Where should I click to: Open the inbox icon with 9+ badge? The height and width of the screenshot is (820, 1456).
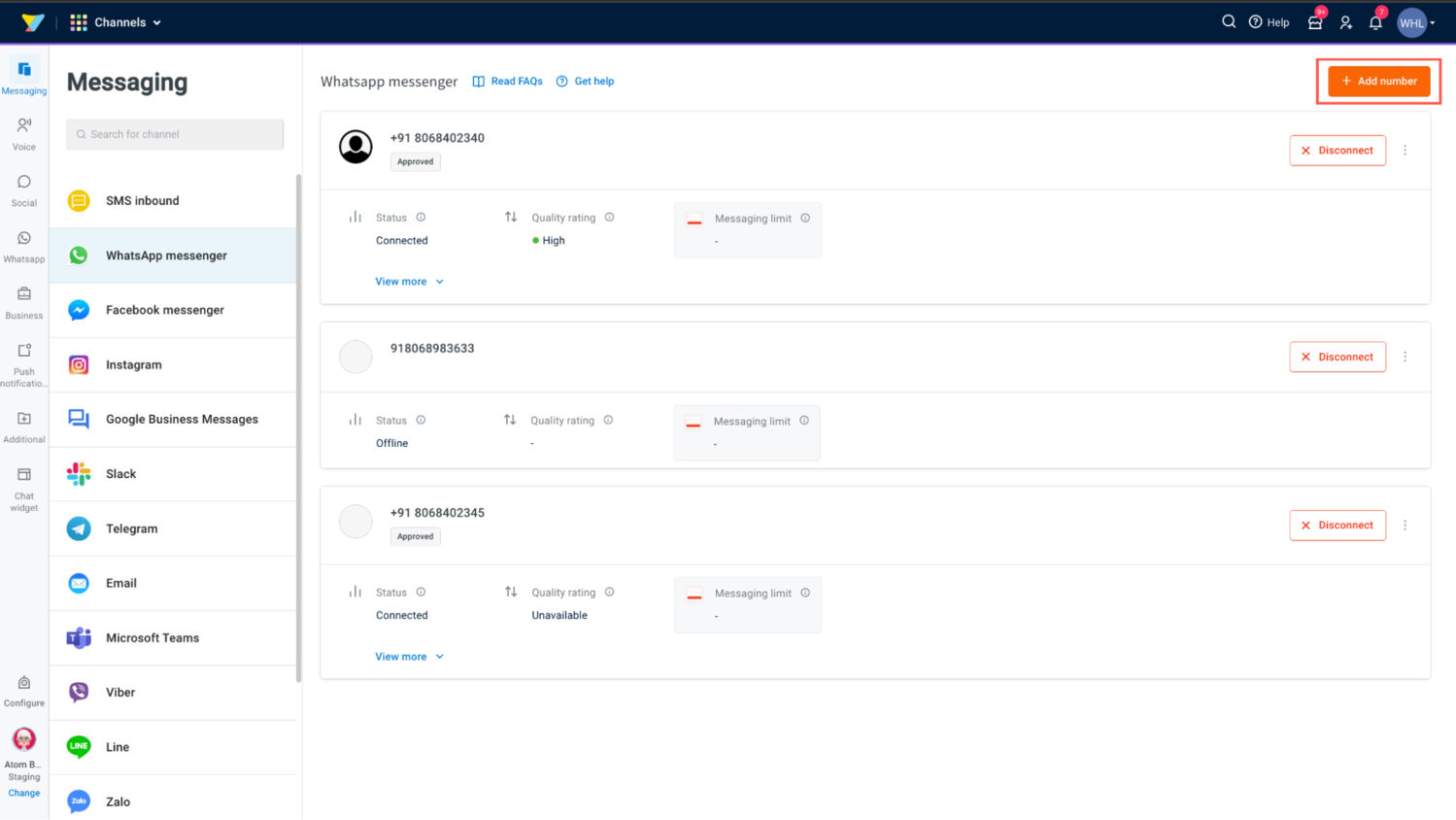click(x=1315, y=21)
